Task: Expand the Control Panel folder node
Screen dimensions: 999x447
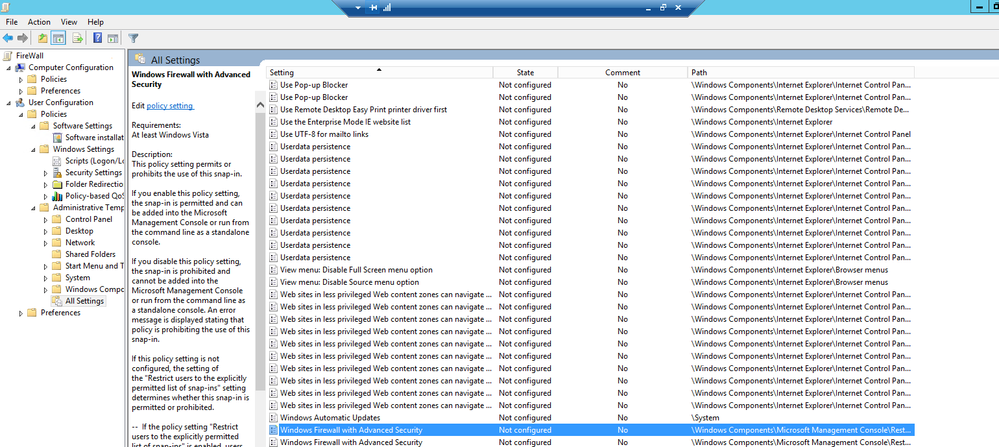Action: (x=46, y=220)
